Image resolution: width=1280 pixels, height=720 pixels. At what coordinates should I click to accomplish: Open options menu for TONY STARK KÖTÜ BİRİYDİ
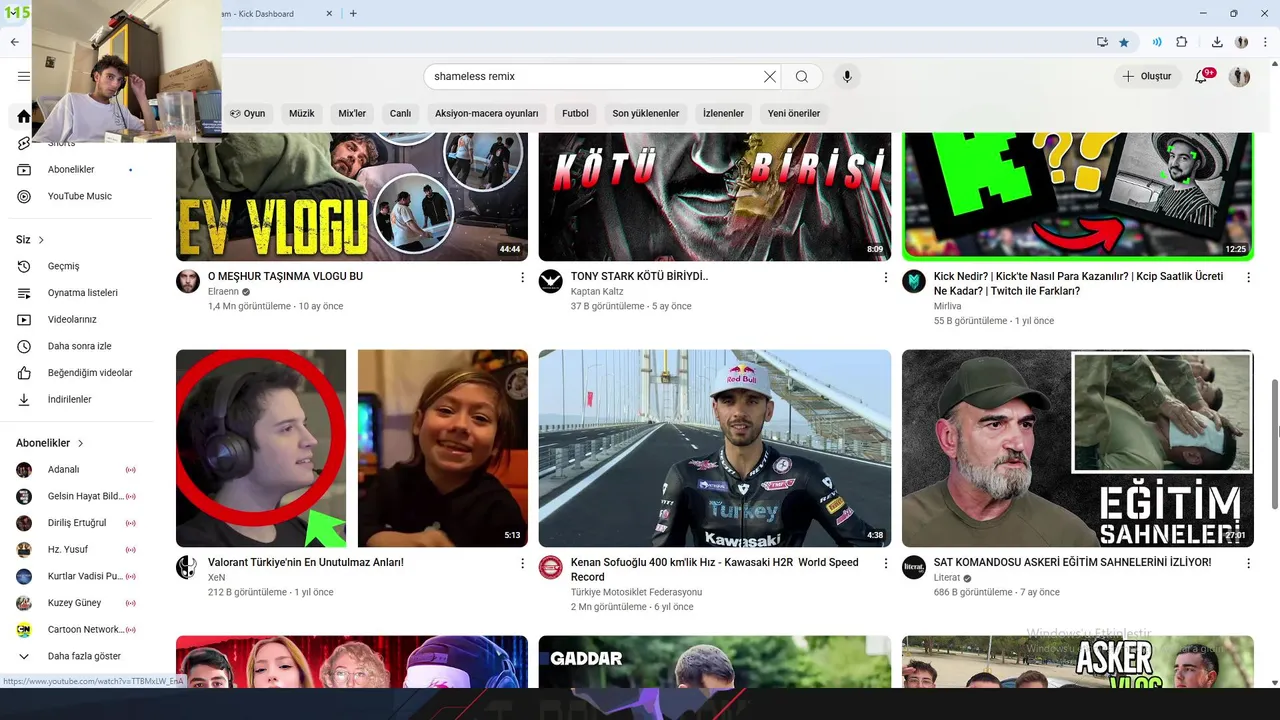[x=885, y=277]
